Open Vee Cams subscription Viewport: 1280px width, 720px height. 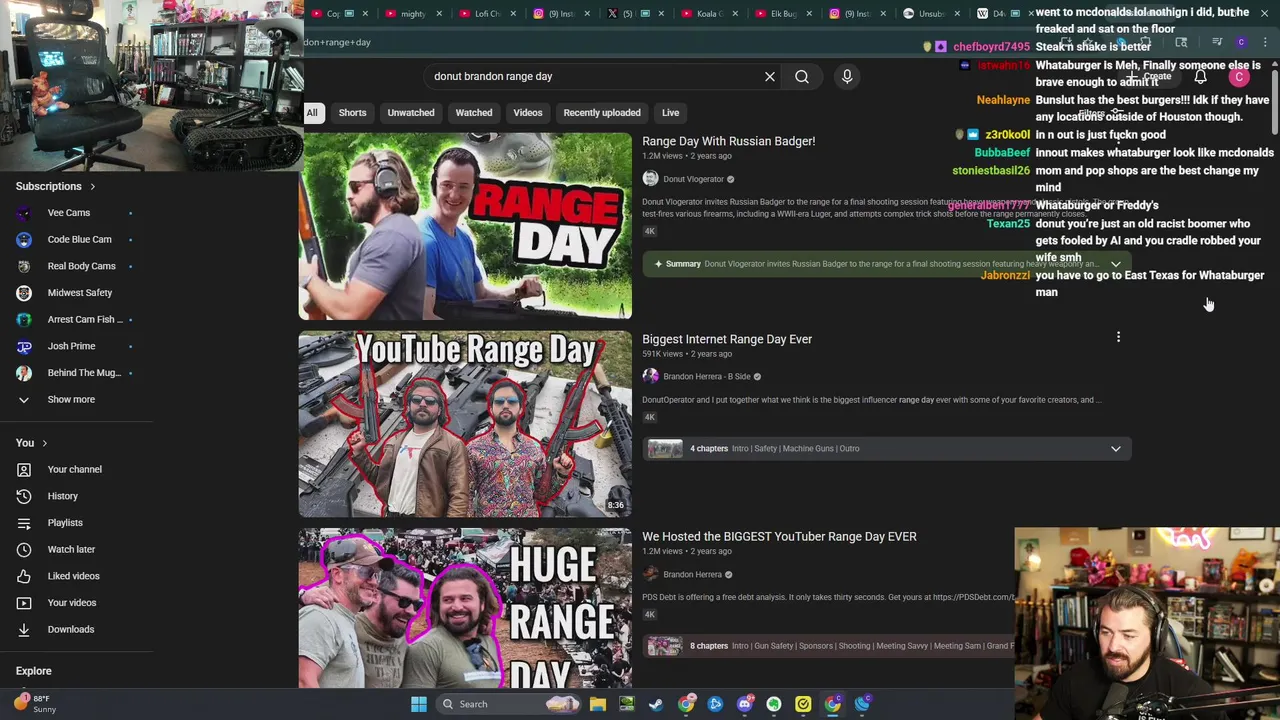tap(70, 213)
